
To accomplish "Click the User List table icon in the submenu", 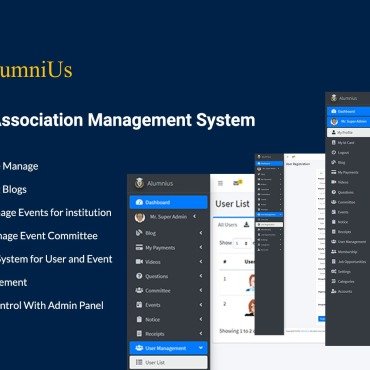I will click(x=139, y=362).
